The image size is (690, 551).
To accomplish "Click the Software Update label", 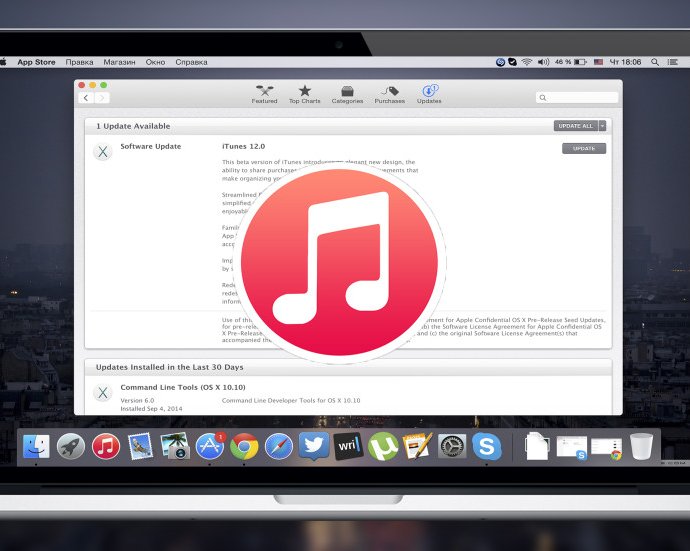I will point(150,146).
